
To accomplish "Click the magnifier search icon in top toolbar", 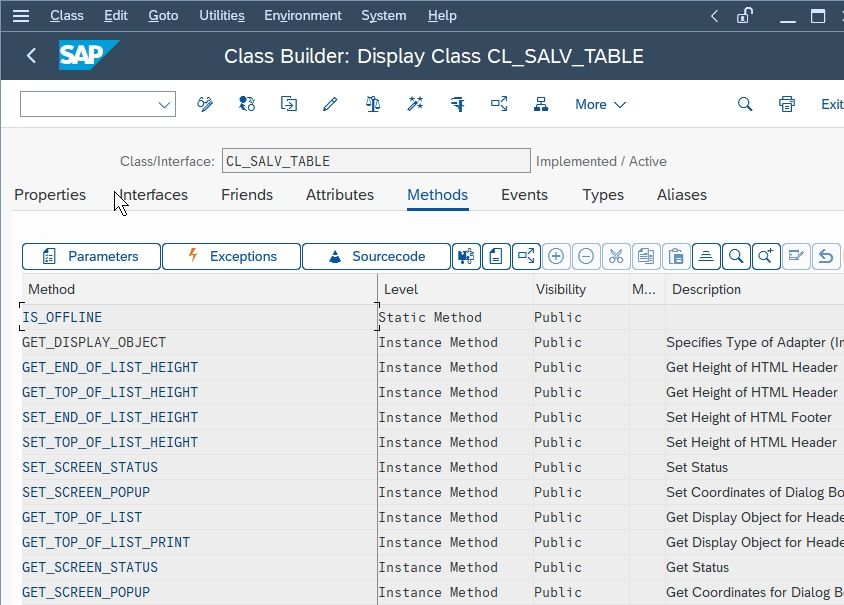I will [x=745, y=104].
